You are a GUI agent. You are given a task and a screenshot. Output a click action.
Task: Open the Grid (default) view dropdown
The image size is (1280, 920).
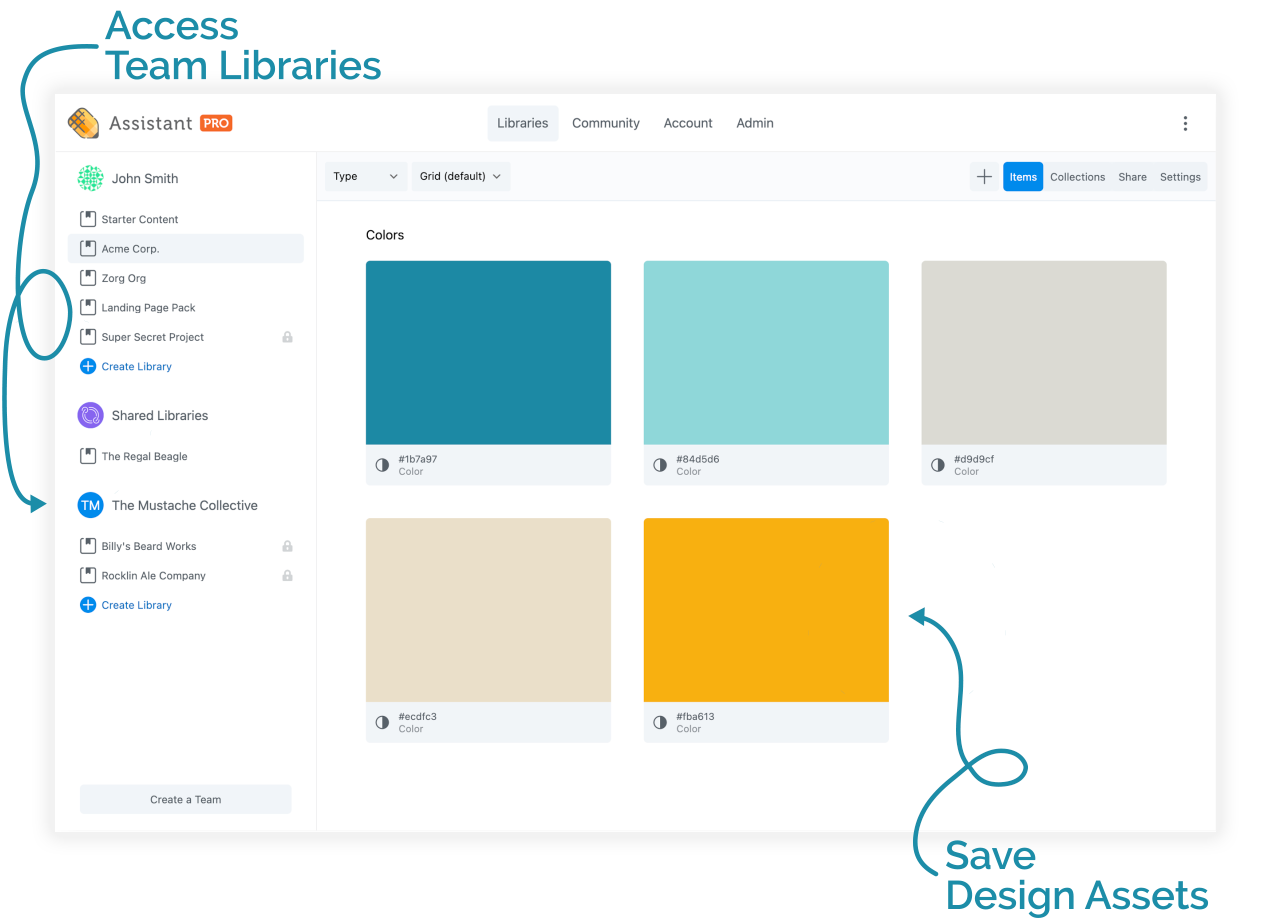point(461,177)
